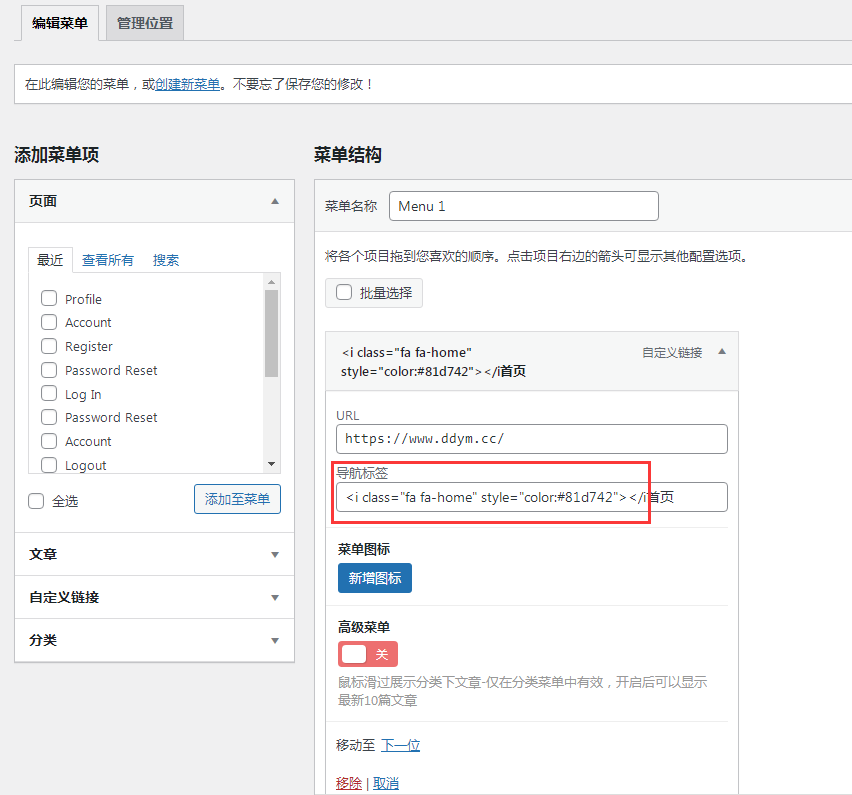The height and width of the screenshot is (795, 852).
Task: Click scrollbar down arrow in page list
Action: click(x=271, y=464)
